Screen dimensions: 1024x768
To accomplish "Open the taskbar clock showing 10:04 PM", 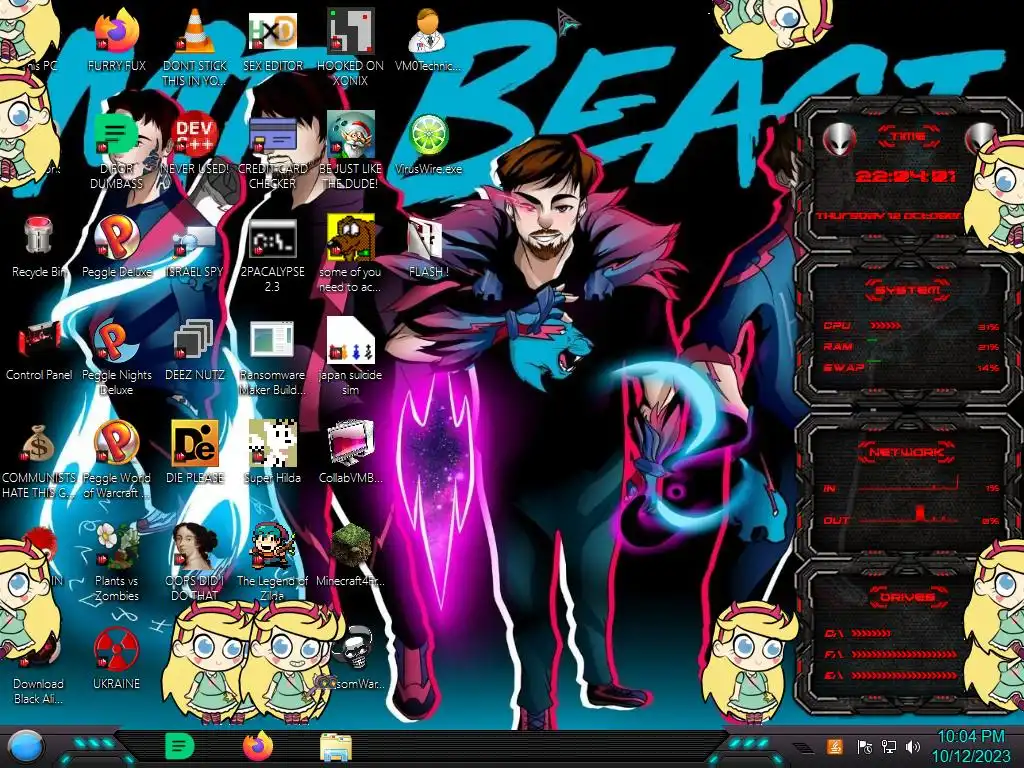I will pyautogui.click(x=970, y=746).
